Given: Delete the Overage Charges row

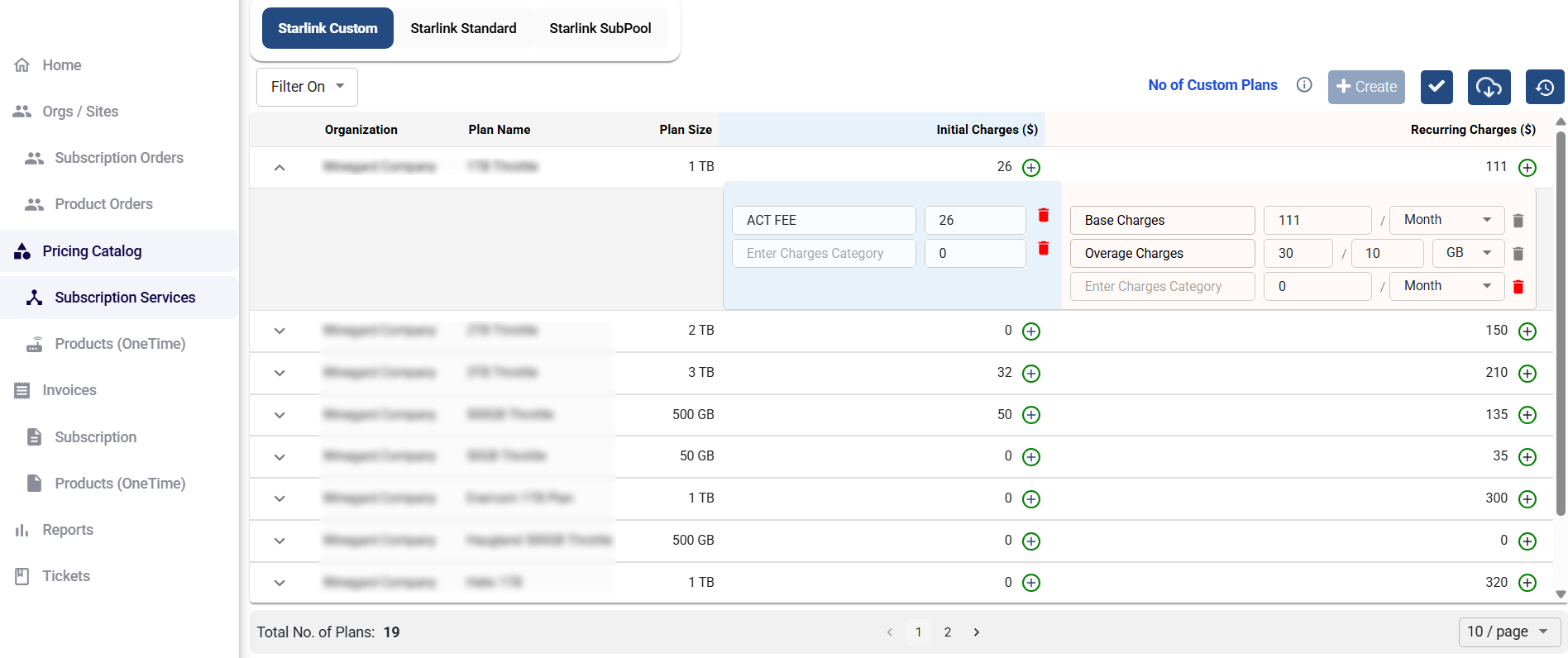Looking at the screenshot, I should (x=1518, y=254).
